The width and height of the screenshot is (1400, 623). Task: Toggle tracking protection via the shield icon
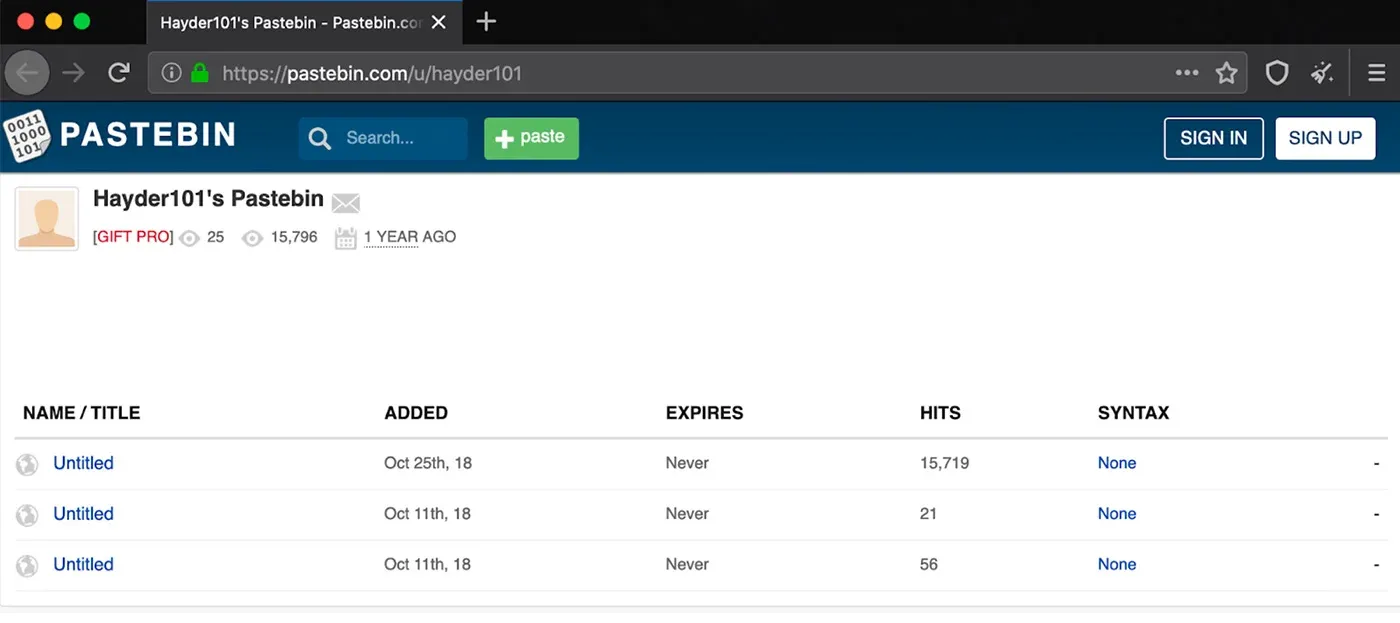point(1277,72)
